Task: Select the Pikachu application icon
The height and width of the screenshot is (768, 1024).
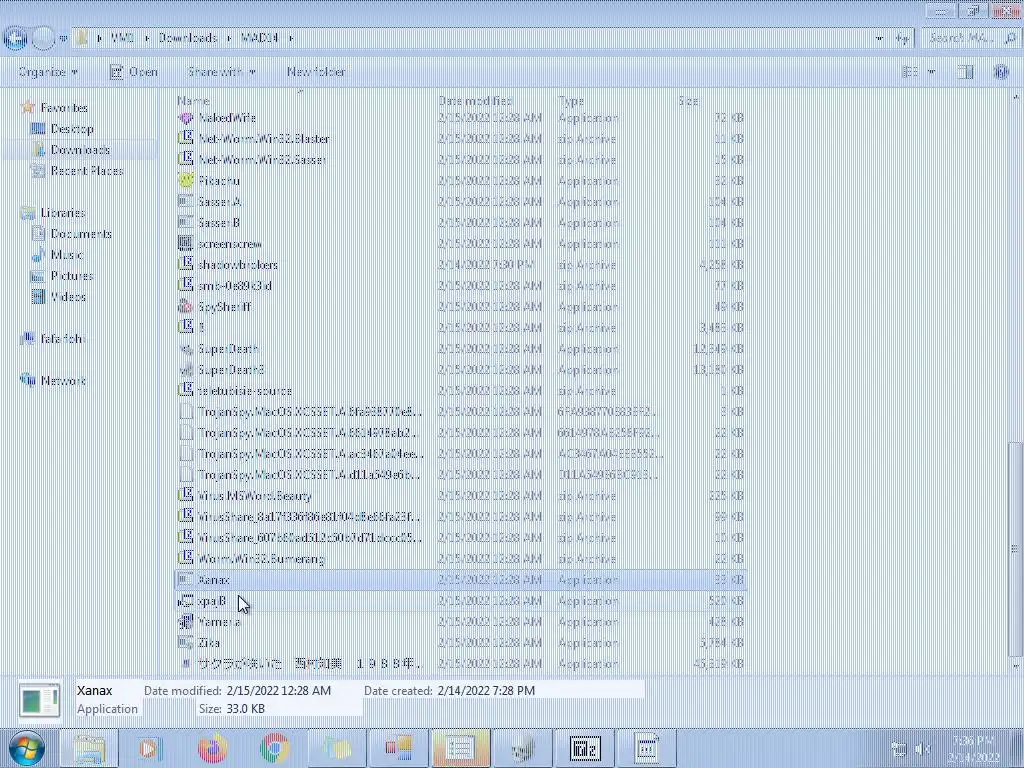Action: coord(186,181)
